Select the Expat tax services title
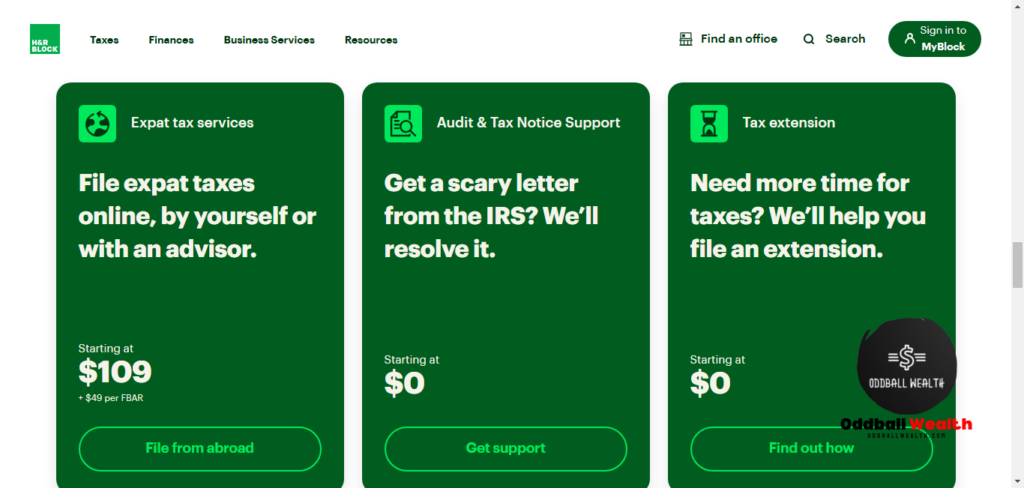The height and width of the screenshot is (488, 1024). pyautogui.click(x=192, y=123)
